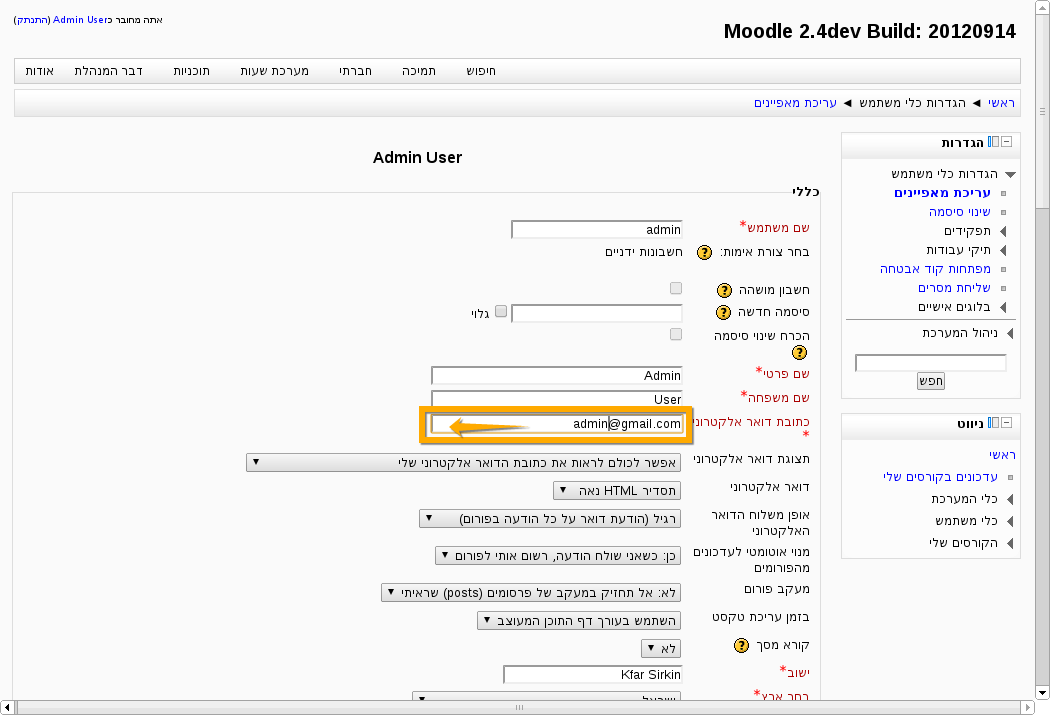Open the תצוגת דואר אלקטרוני dropdown
1050x715 pixels.
click(x=463, y=463)
